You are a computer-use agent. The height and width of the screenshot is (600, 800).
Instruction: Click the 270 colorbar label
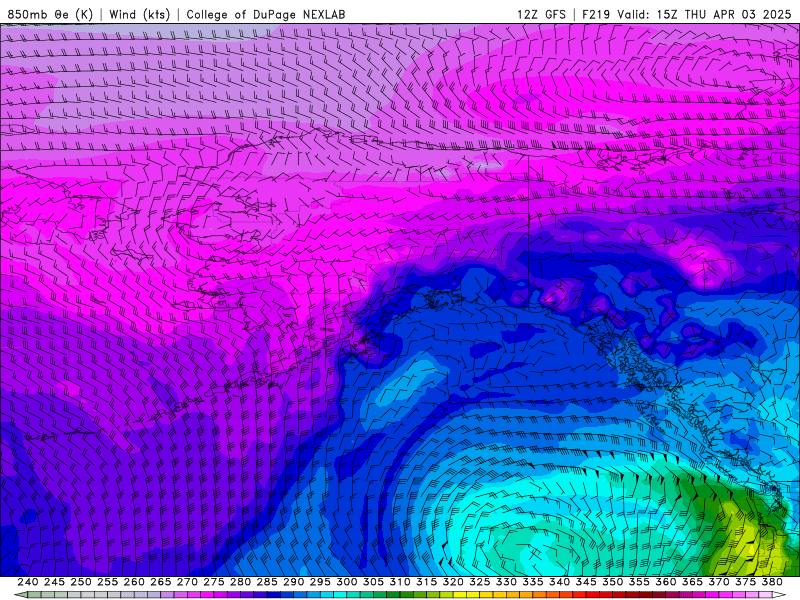pos(187,582)
